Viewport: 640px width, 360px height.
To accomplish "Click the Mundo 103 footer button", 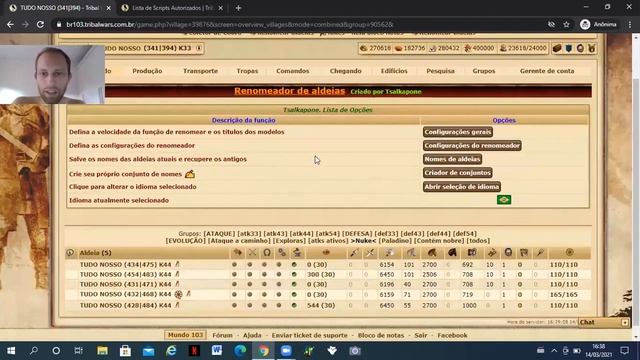I will coord(185,335).
